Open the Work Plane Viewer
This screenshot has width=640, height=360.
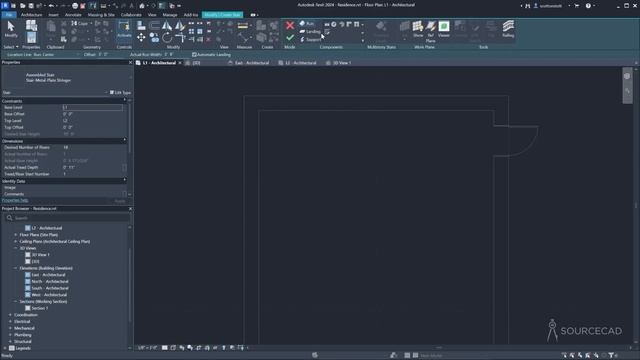(444, 29)
